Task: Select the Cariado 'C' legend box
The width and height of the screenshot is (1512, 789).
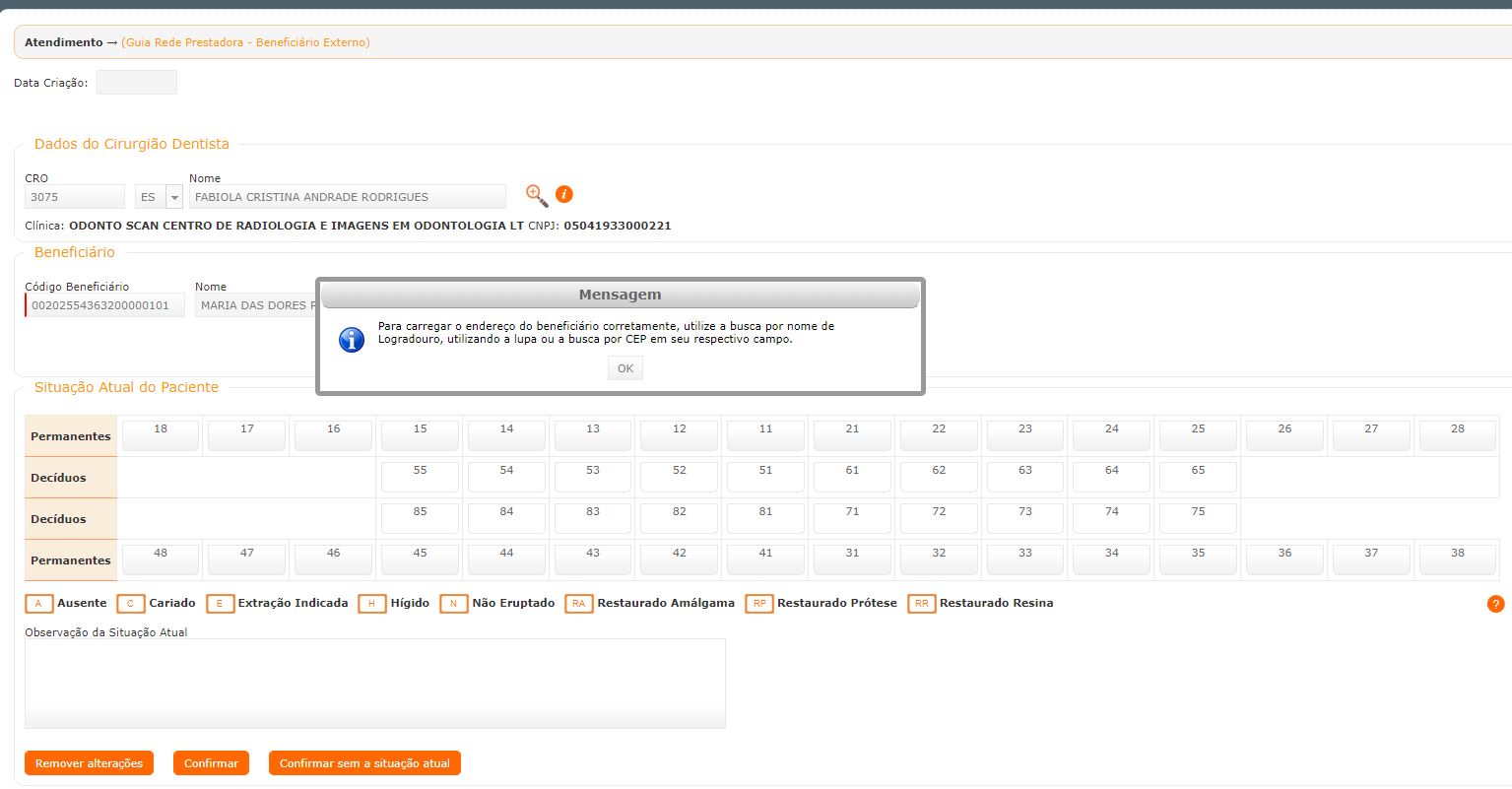Action: (x=130, y=604)
